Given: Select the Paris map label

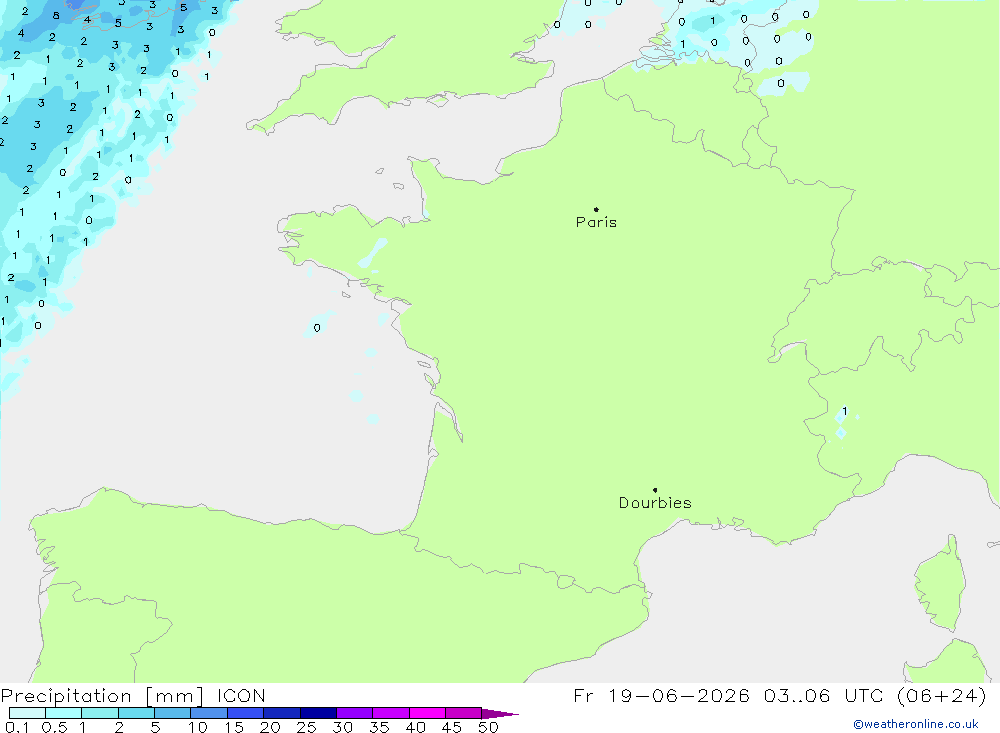Looking at the screenshot, I should point(596,222).
